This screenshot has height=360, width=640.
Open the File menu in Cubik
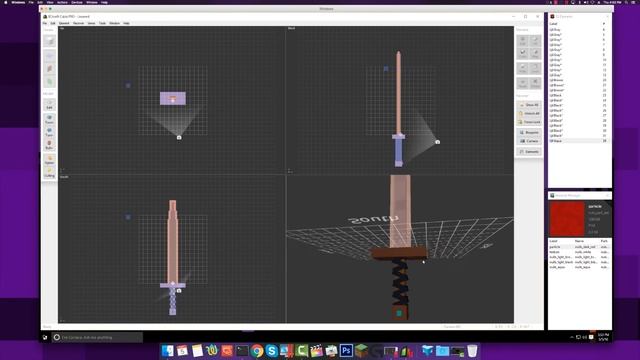pyautogui.click(x=45, y=23)
